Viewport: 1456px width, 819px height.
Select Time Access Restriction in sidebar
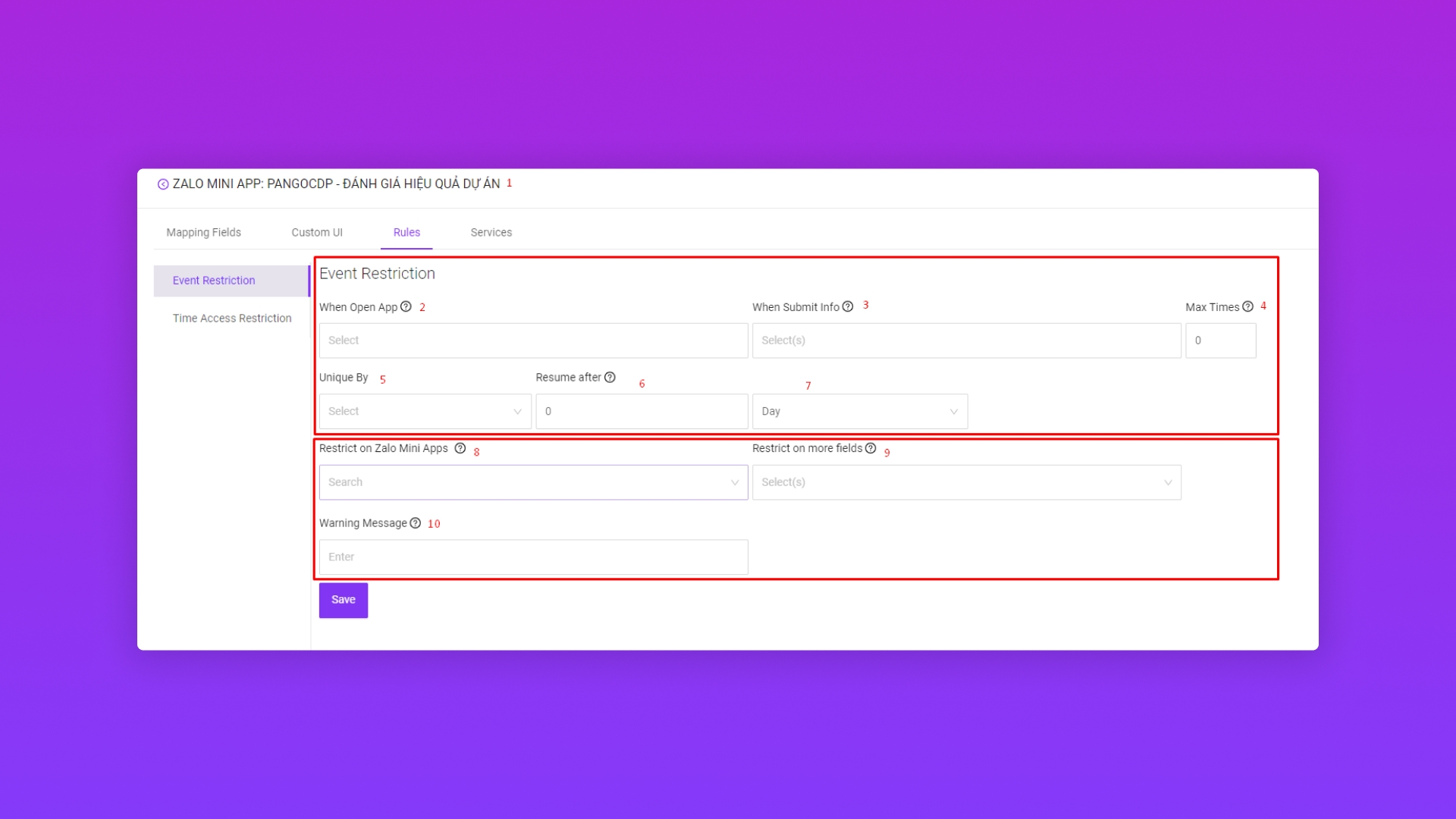pyautogui.click(x=231, y=318)
